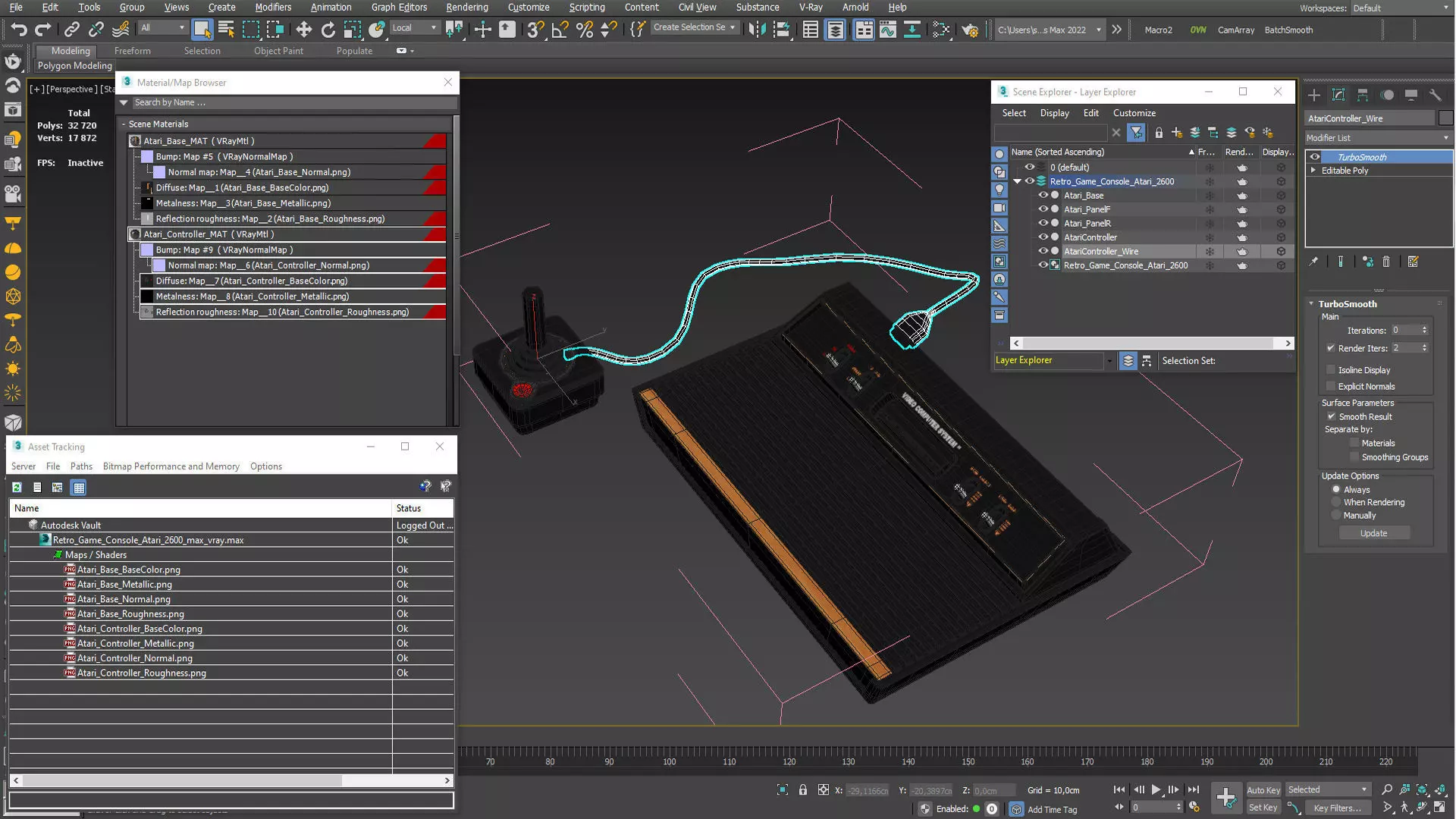Screen dimensions: 1456x819
Task: Open the Scripting menu
Action: click(x=587, y=7)
